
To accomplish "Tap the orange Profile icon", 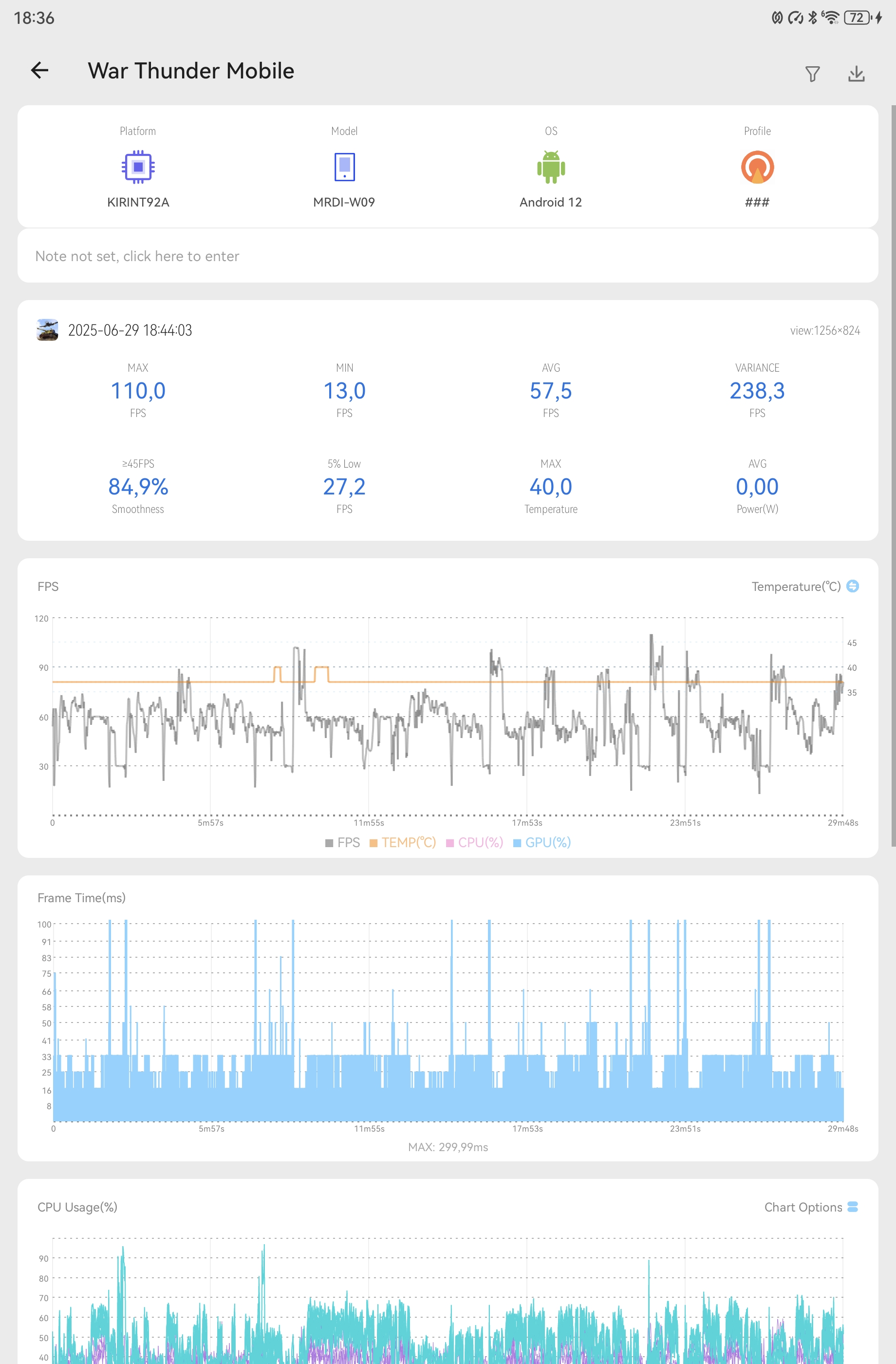I will (x=757, y=167).
